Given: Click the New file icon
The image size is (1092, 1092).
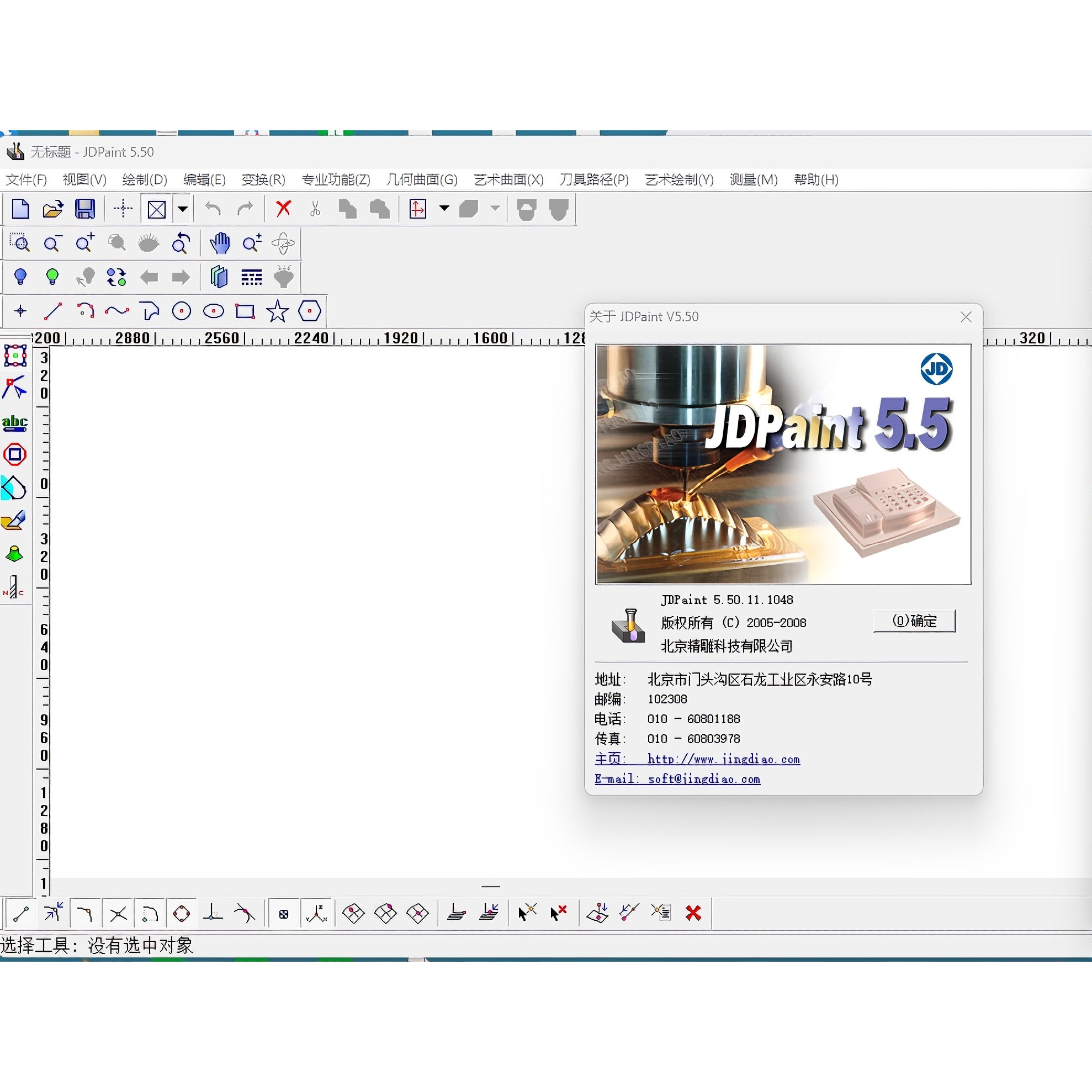Looking at the screenshot, I should (x=21, y=209).
